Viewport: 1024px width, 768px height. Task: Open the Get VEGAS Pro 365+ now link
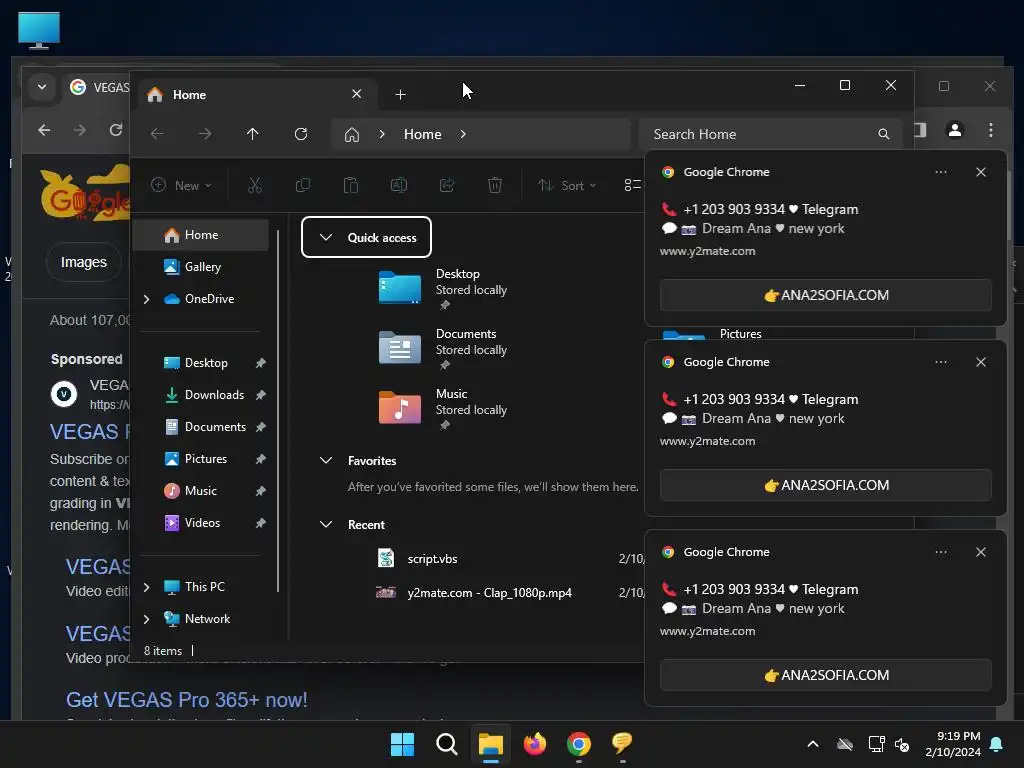187,700
